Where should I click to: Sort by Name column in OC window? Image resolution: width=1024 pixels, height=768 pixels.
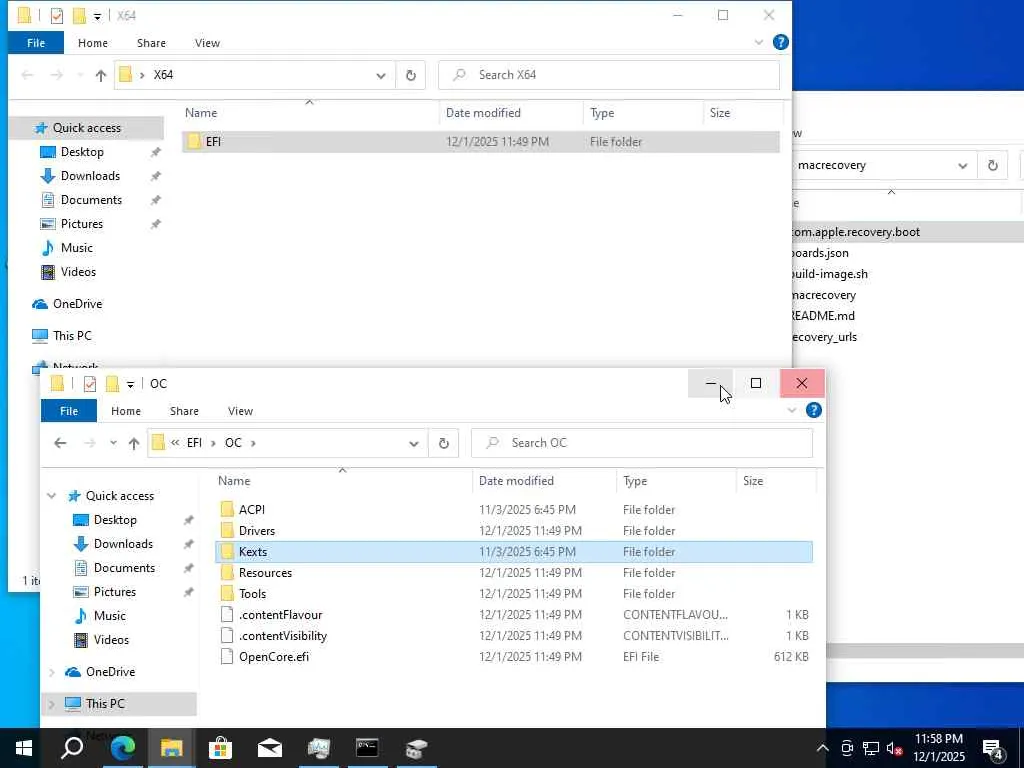[x=342, y=481]
